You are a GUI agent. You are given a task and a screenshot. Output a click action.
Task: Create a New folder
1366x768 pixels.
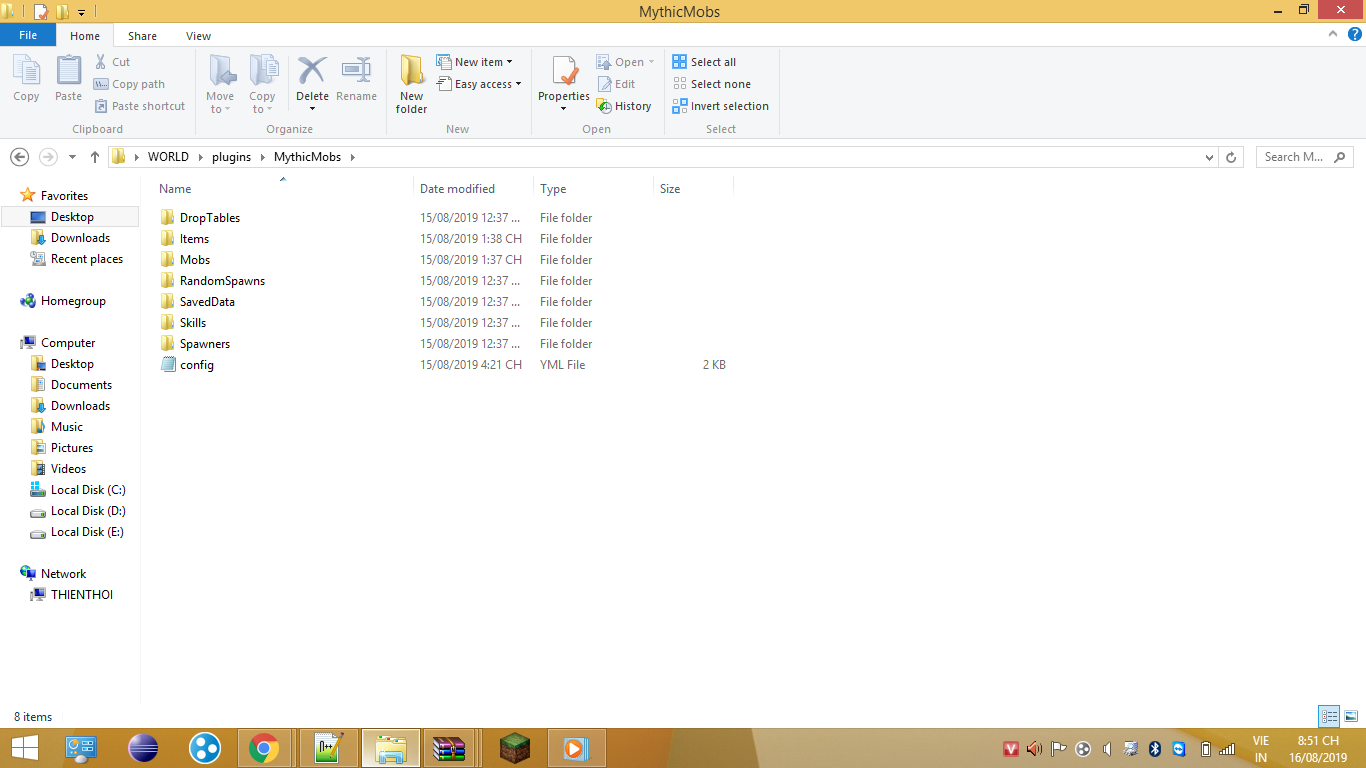(x=411, y=84)
